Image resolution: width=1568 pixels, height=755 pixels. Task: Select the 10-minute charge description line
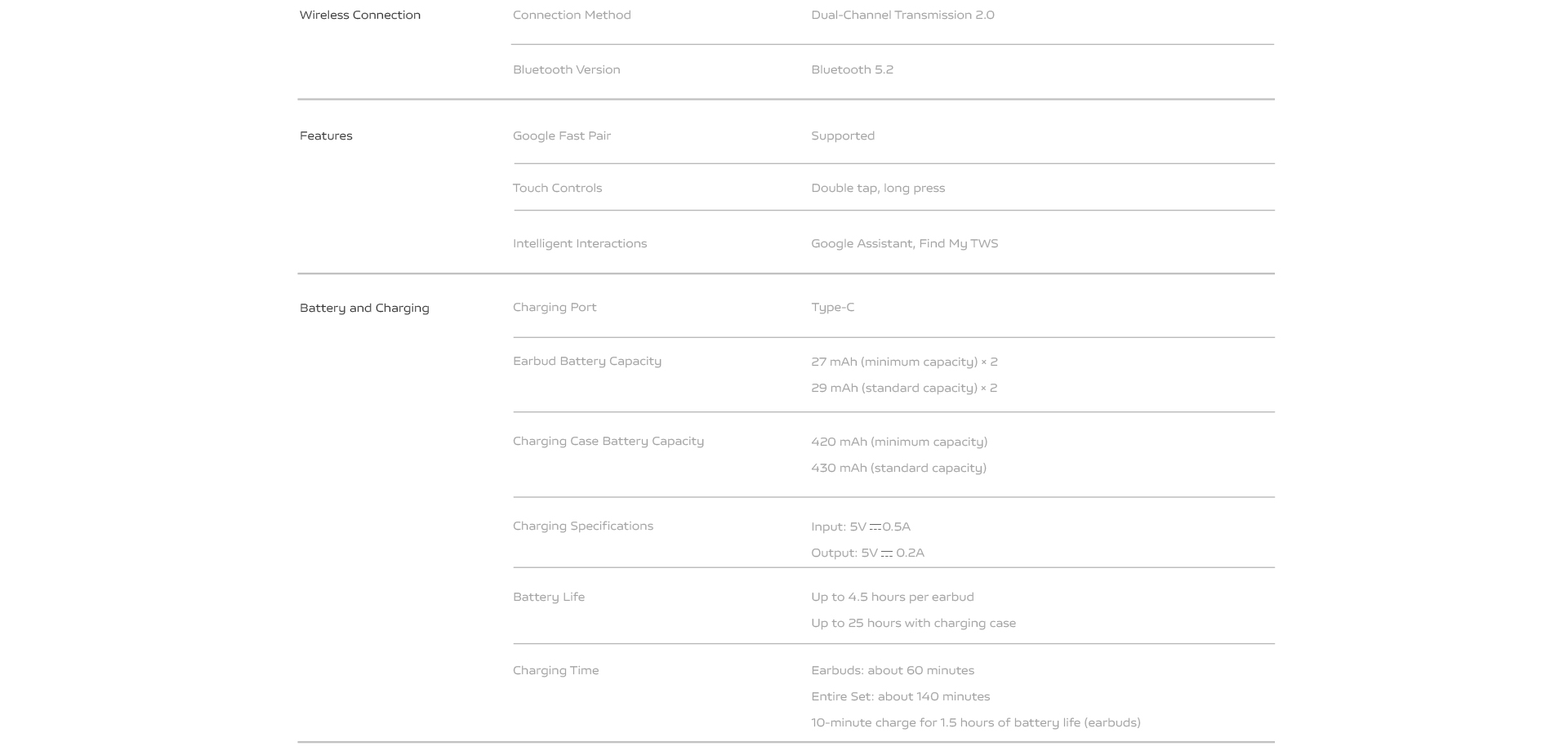coord(975,722)
